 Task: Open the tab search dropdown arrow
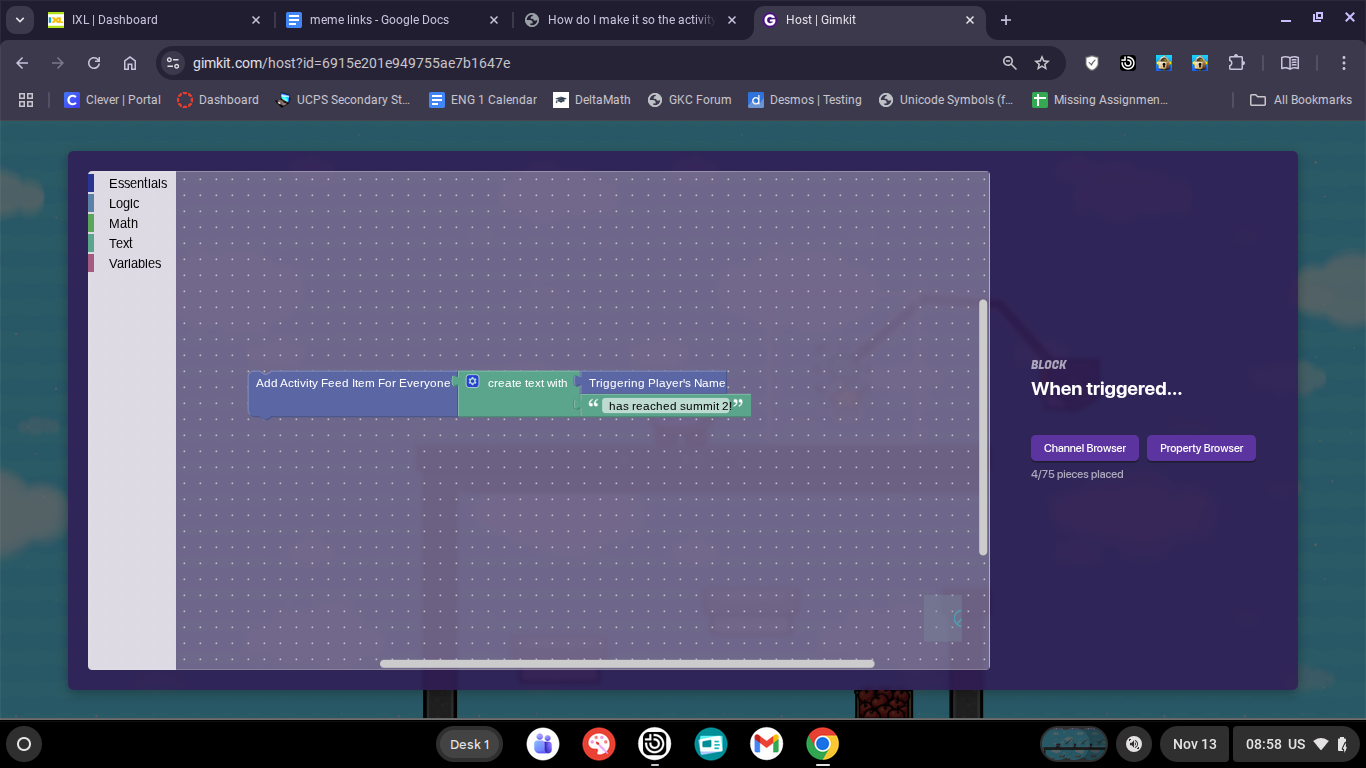pos(20,20)
